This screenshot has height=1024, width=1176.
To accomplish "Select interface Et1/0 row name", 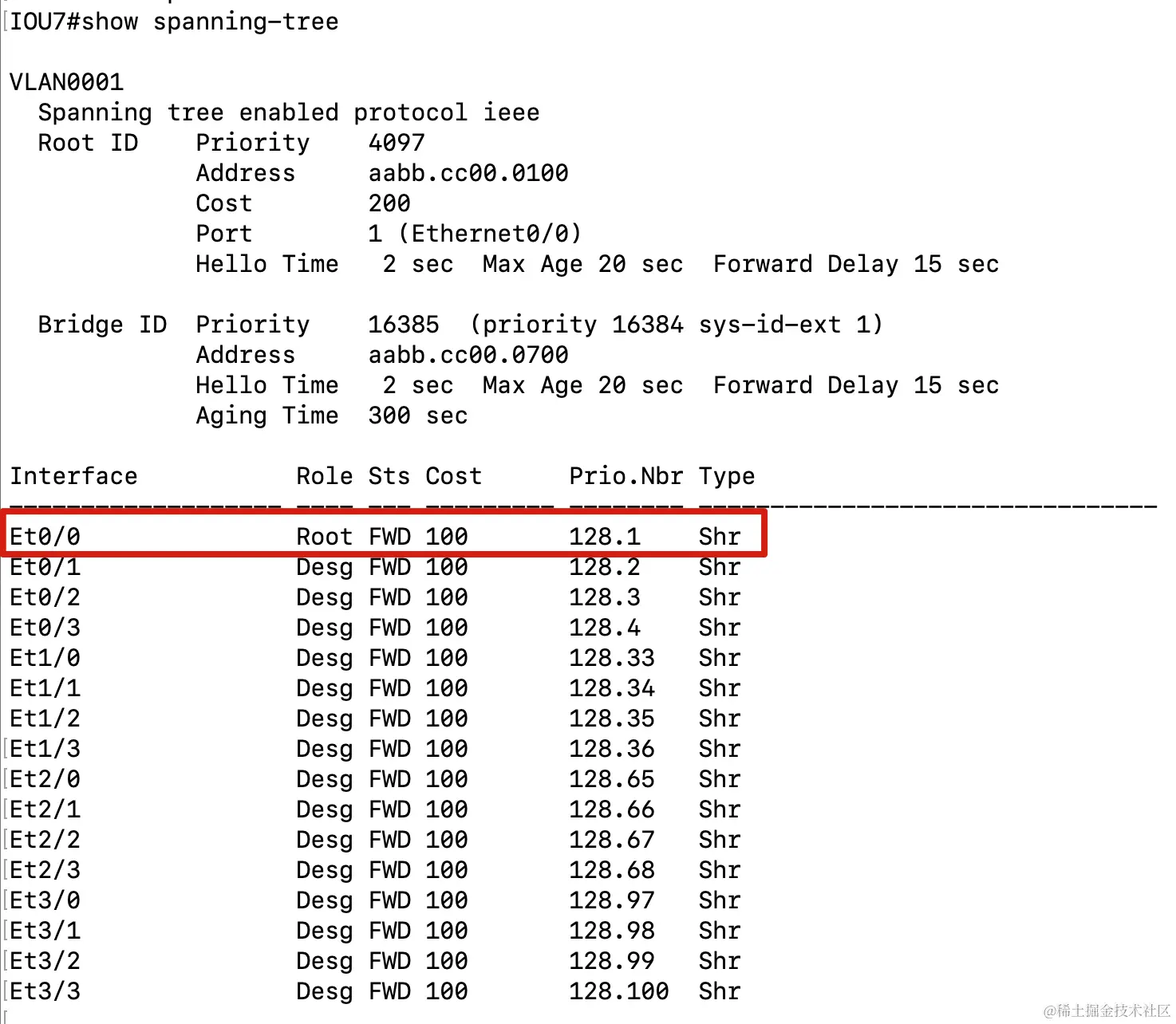I will pos(45,658).
